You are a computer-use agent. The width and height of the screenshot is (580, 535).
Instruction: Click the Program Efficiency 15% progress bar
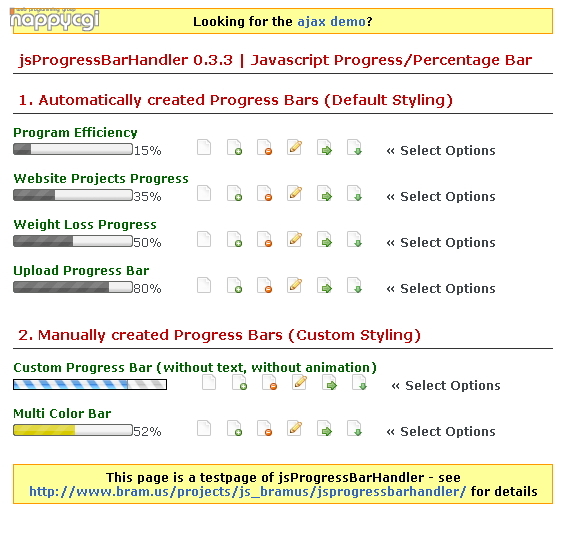73,149
